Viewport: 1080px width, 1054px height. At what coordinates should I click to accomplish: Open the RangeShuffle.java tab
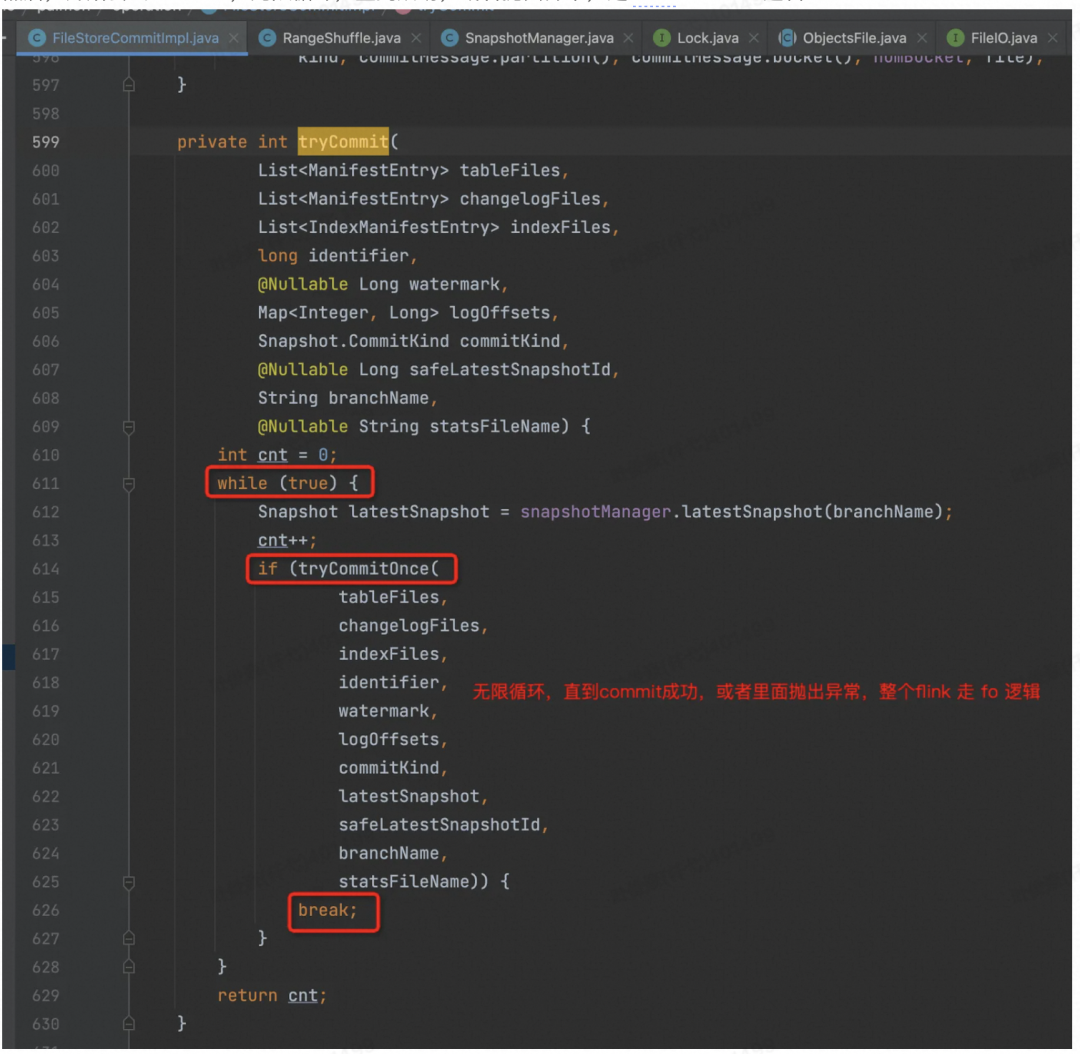coord(341,38)
